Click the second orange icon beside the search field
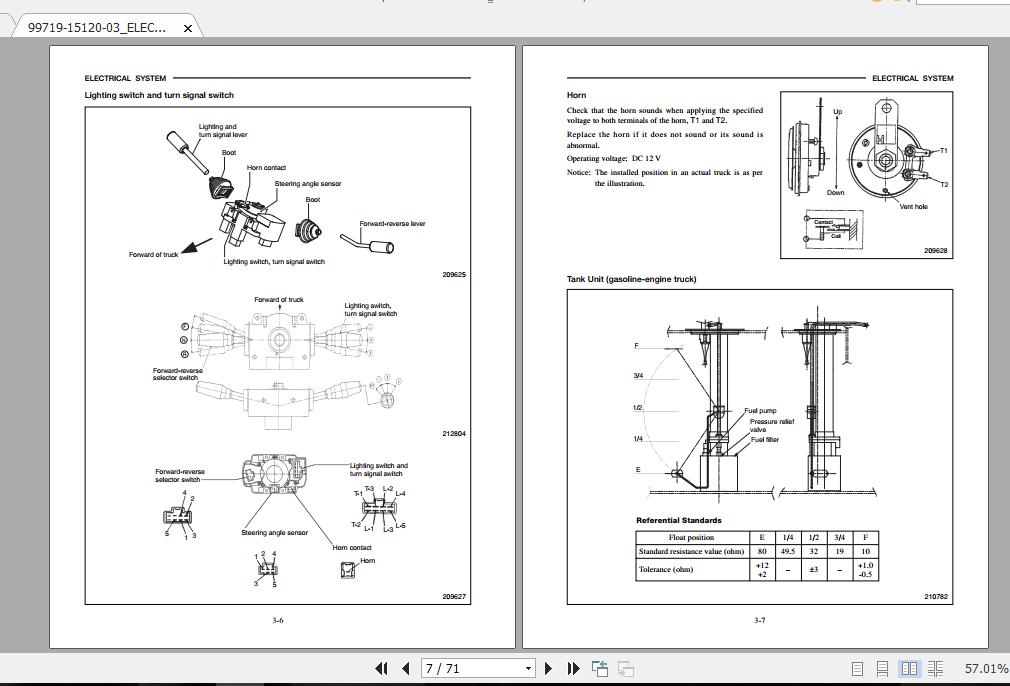Image resolution: width=1010 pixels, height=686 pixels. pyautogui.click(x=897, y=4)
